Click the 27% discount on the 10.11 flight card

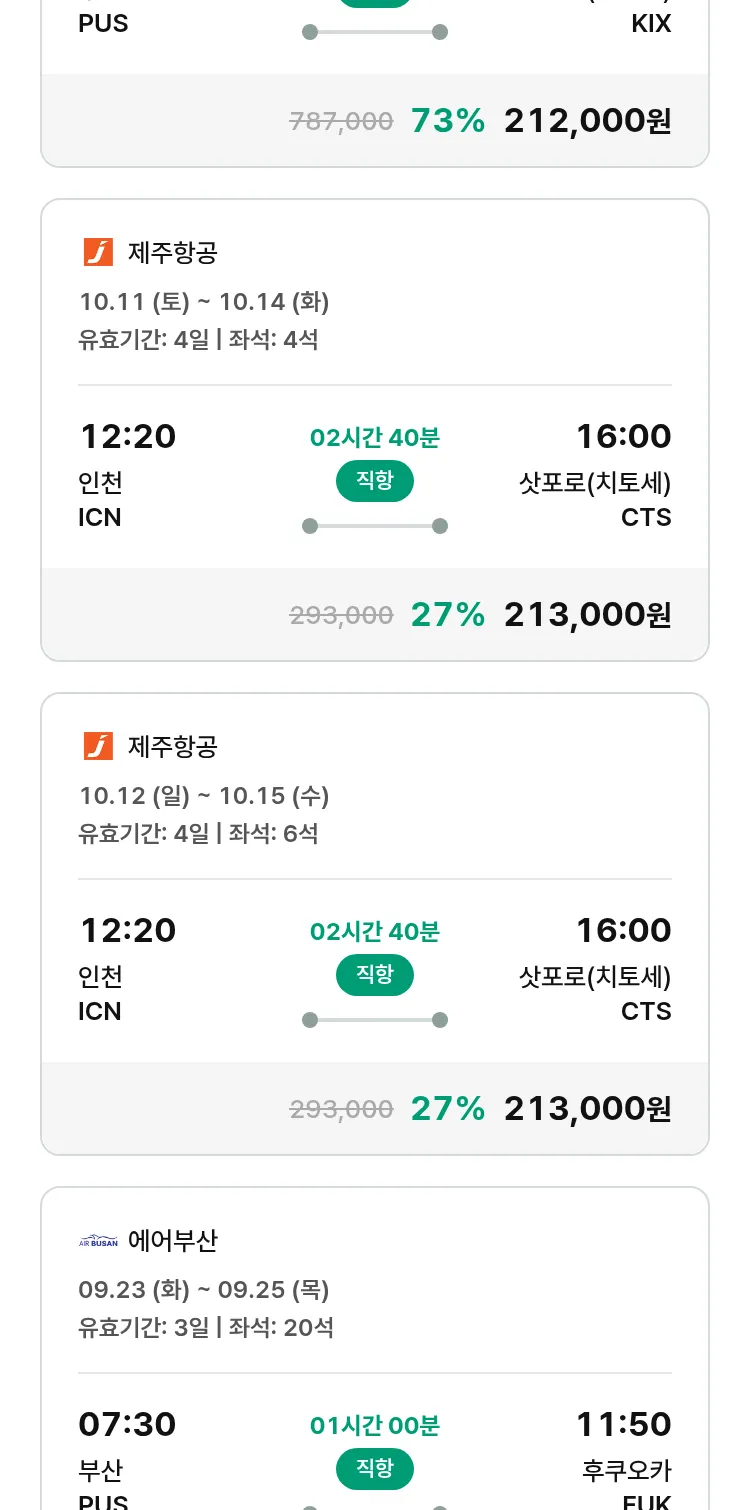pyautogui.click(x=447, y=614)
